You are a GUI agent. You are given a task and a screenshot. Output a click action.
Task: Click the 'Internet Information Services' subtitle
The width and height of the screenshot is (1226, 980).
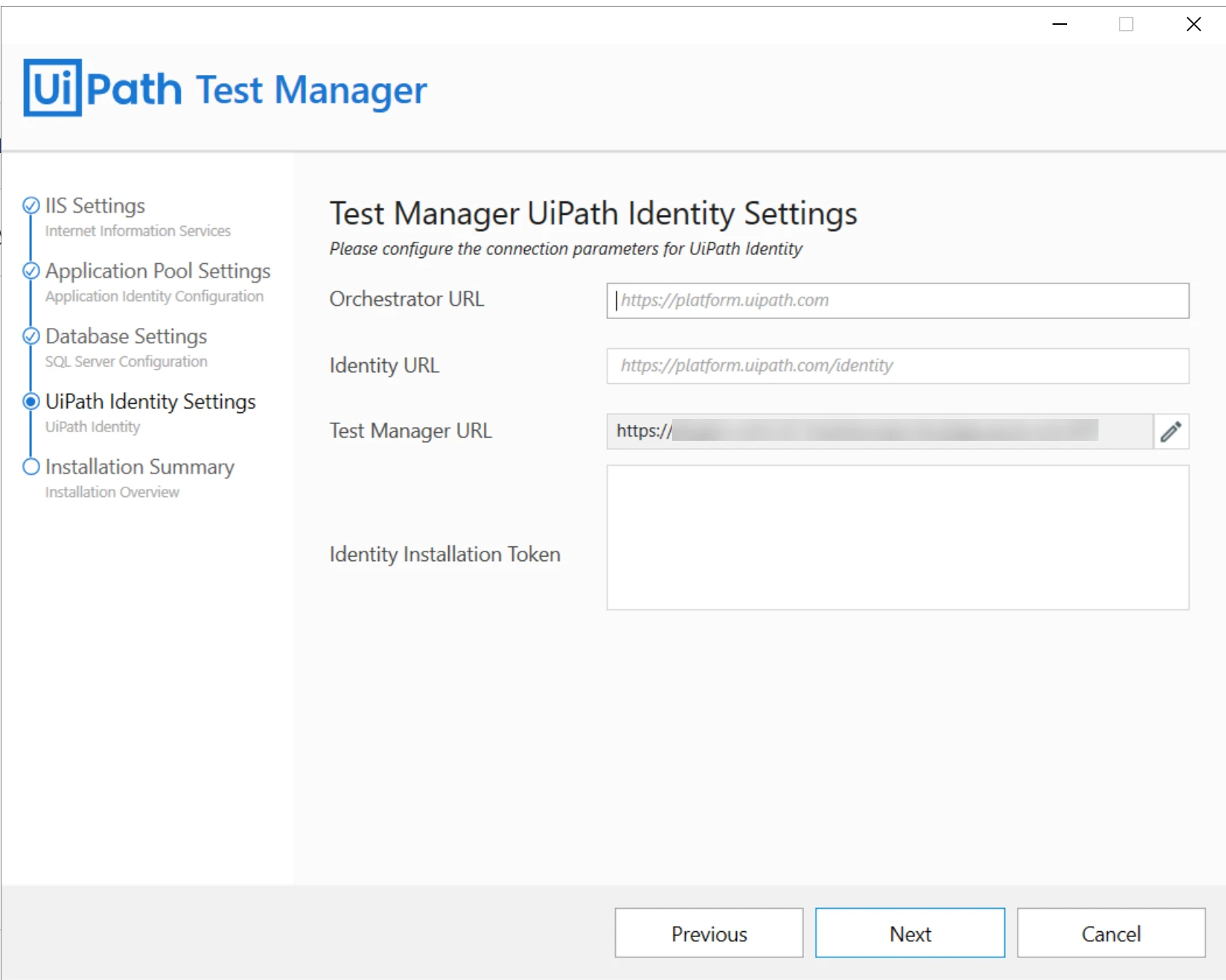pos(138,231)
